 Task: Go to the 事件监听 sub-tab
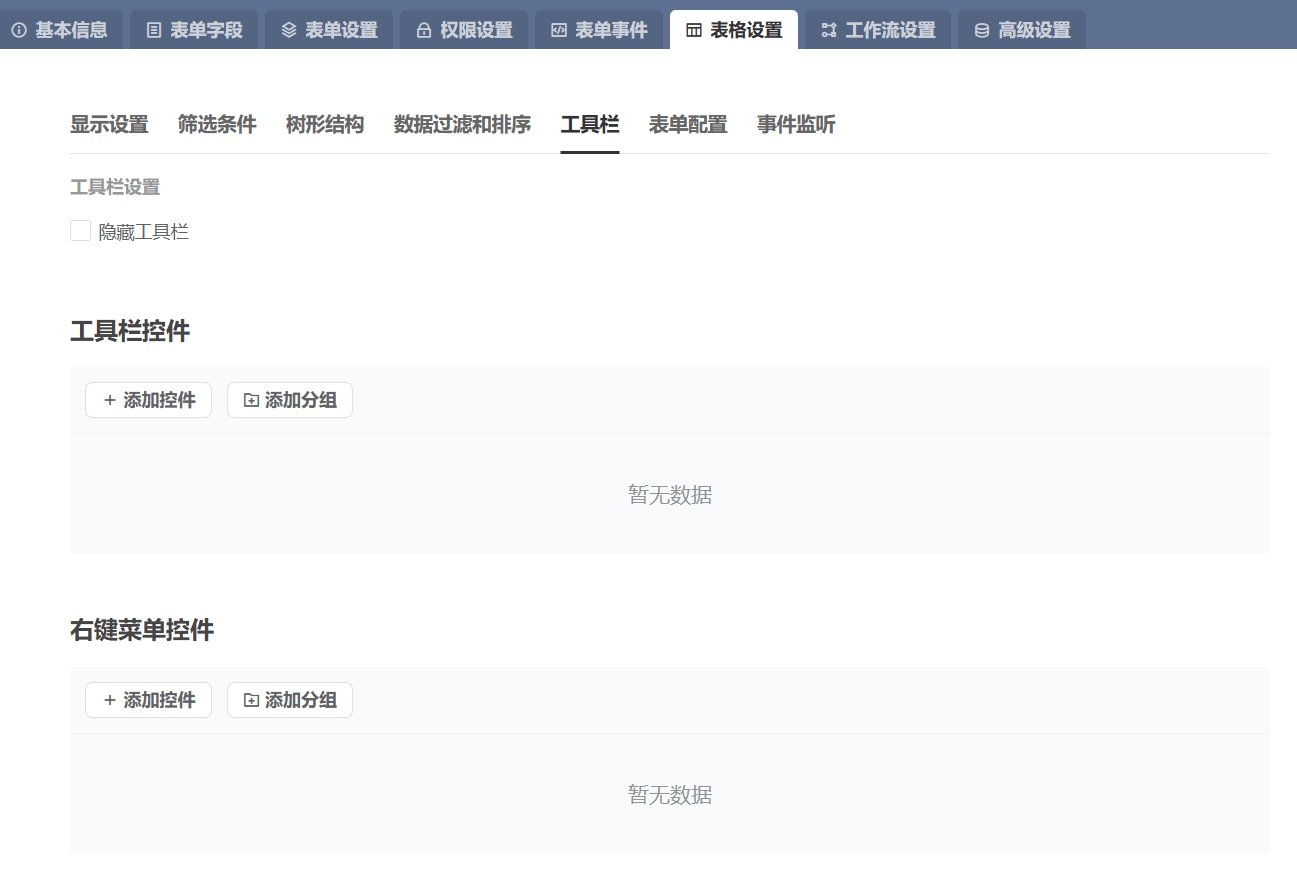796,125
